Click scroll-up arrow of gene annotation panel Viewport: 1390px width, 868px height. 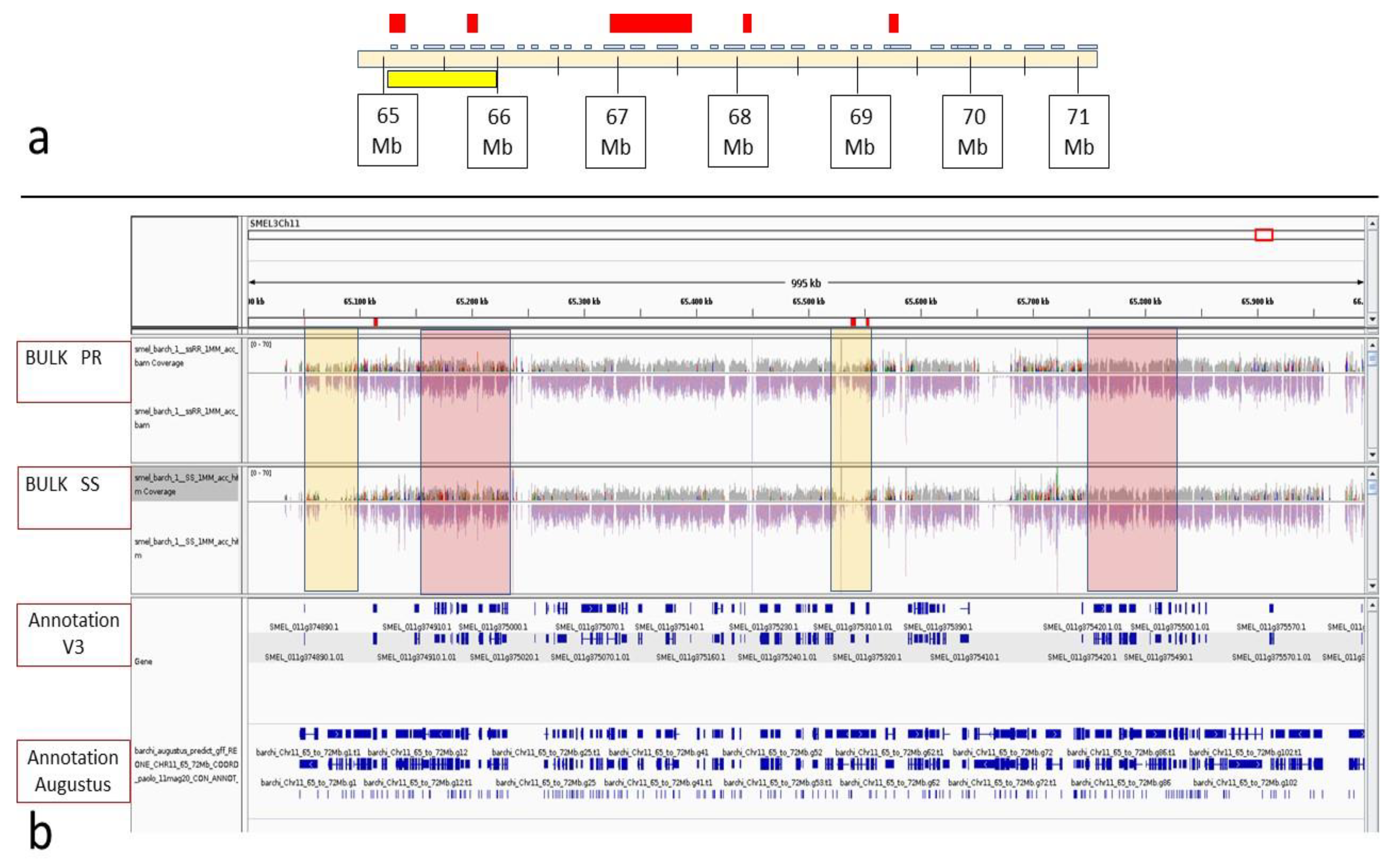[x=1372, y=606]
